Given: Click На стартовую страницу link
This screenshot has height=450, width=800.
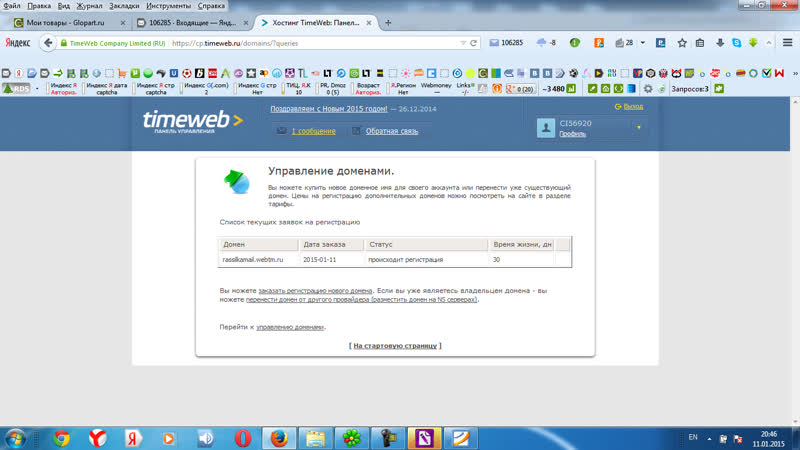Looking at the screenshot, I should click(x=395, y=346).
